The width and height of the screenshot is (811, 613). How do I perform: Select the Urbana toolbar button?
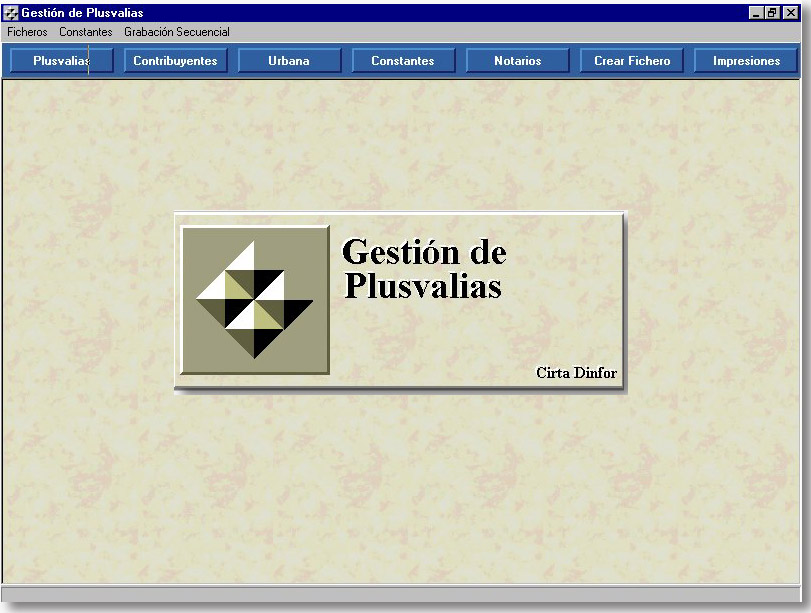(x=289, y=61)
